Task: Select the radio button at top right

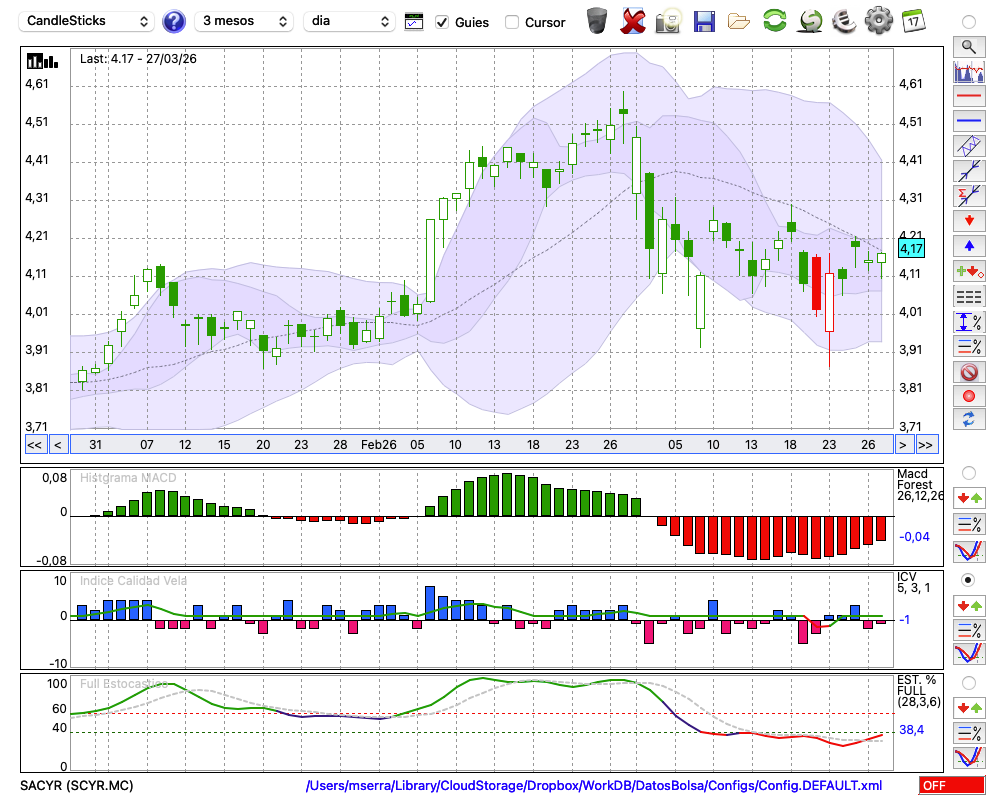Action: (969, 22)
